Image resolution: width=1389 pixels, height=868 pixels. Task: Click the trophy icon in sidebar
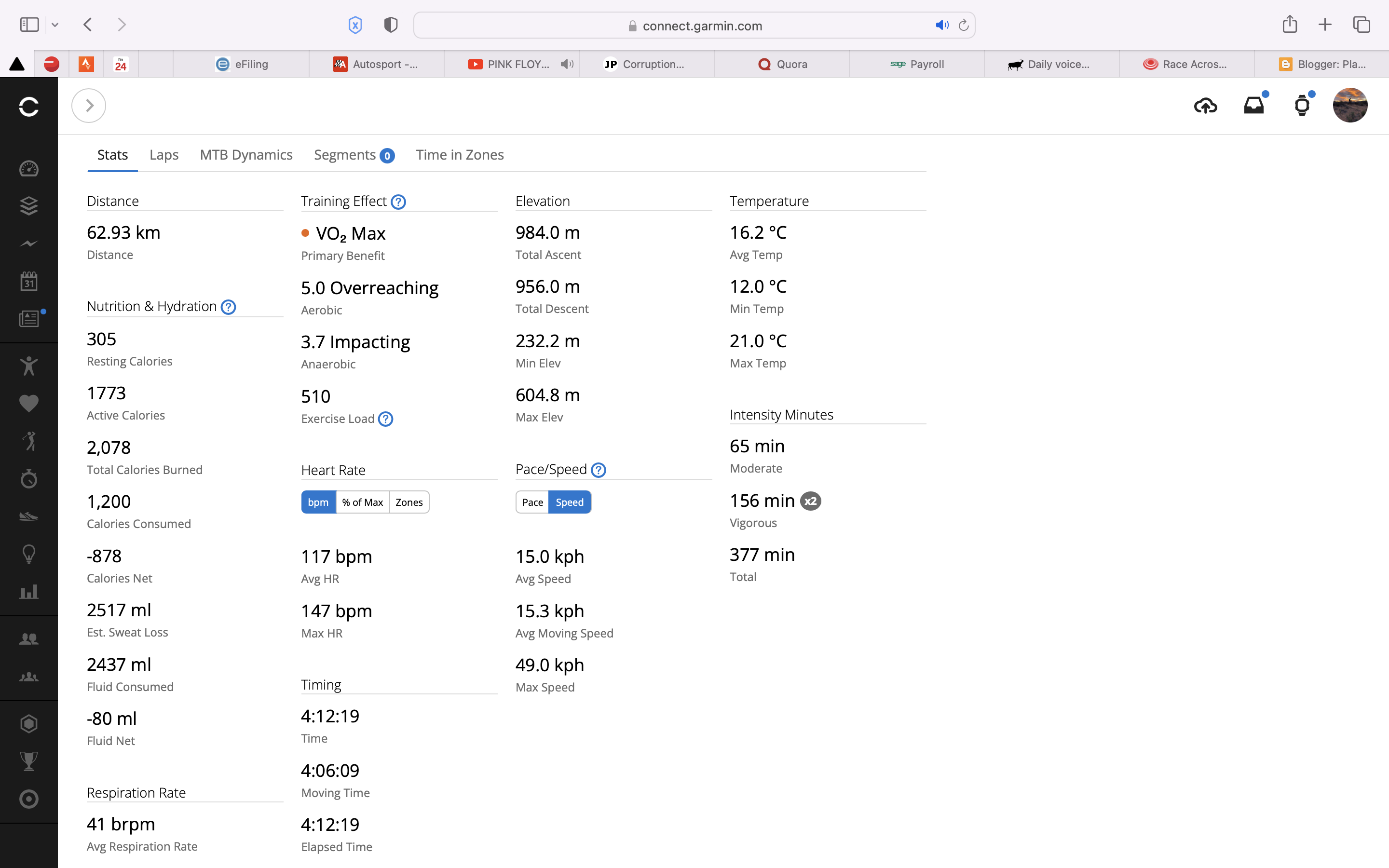point(29,761)
